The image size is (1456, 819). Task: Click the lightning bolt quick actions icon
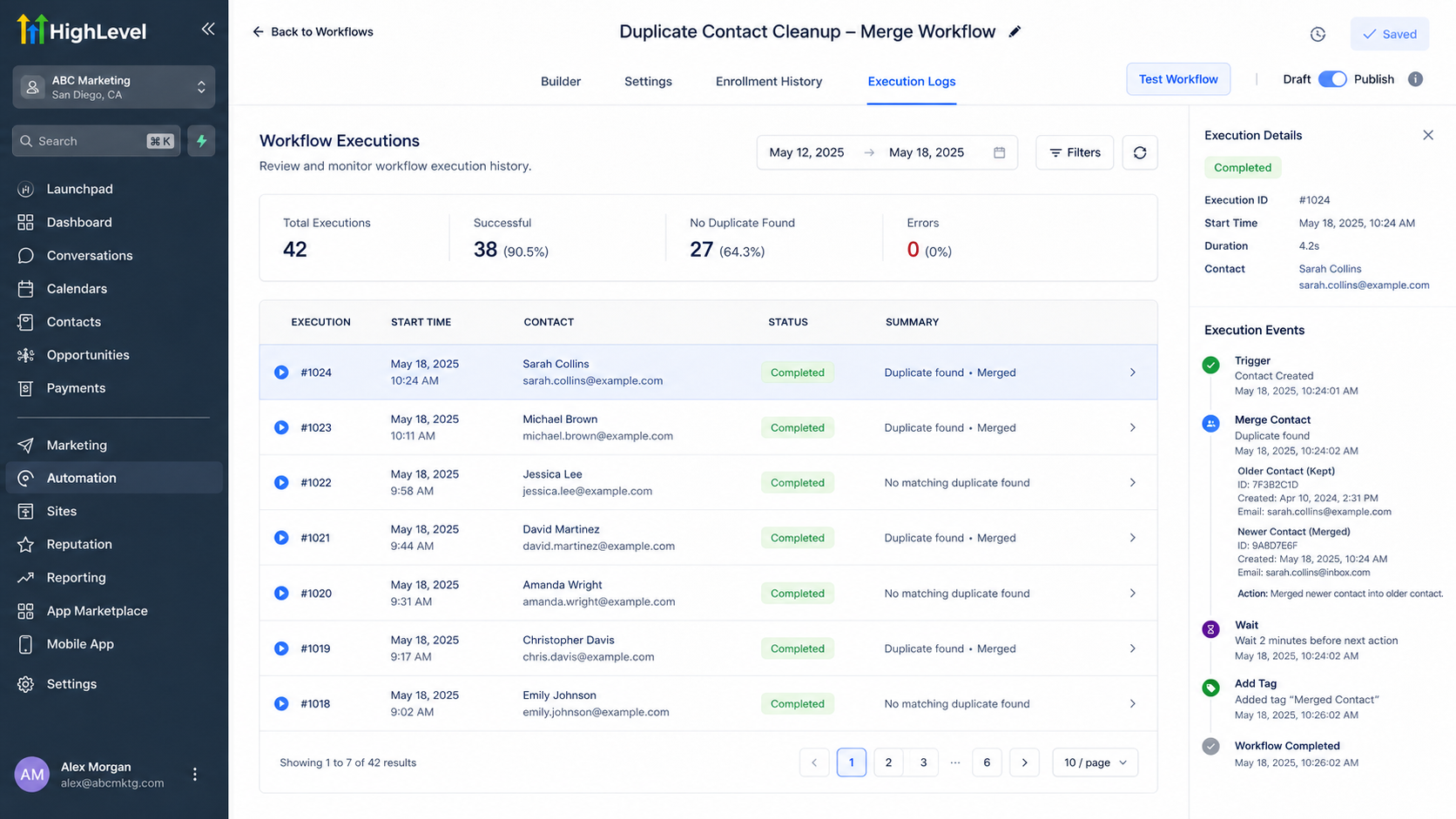(201, 141)
